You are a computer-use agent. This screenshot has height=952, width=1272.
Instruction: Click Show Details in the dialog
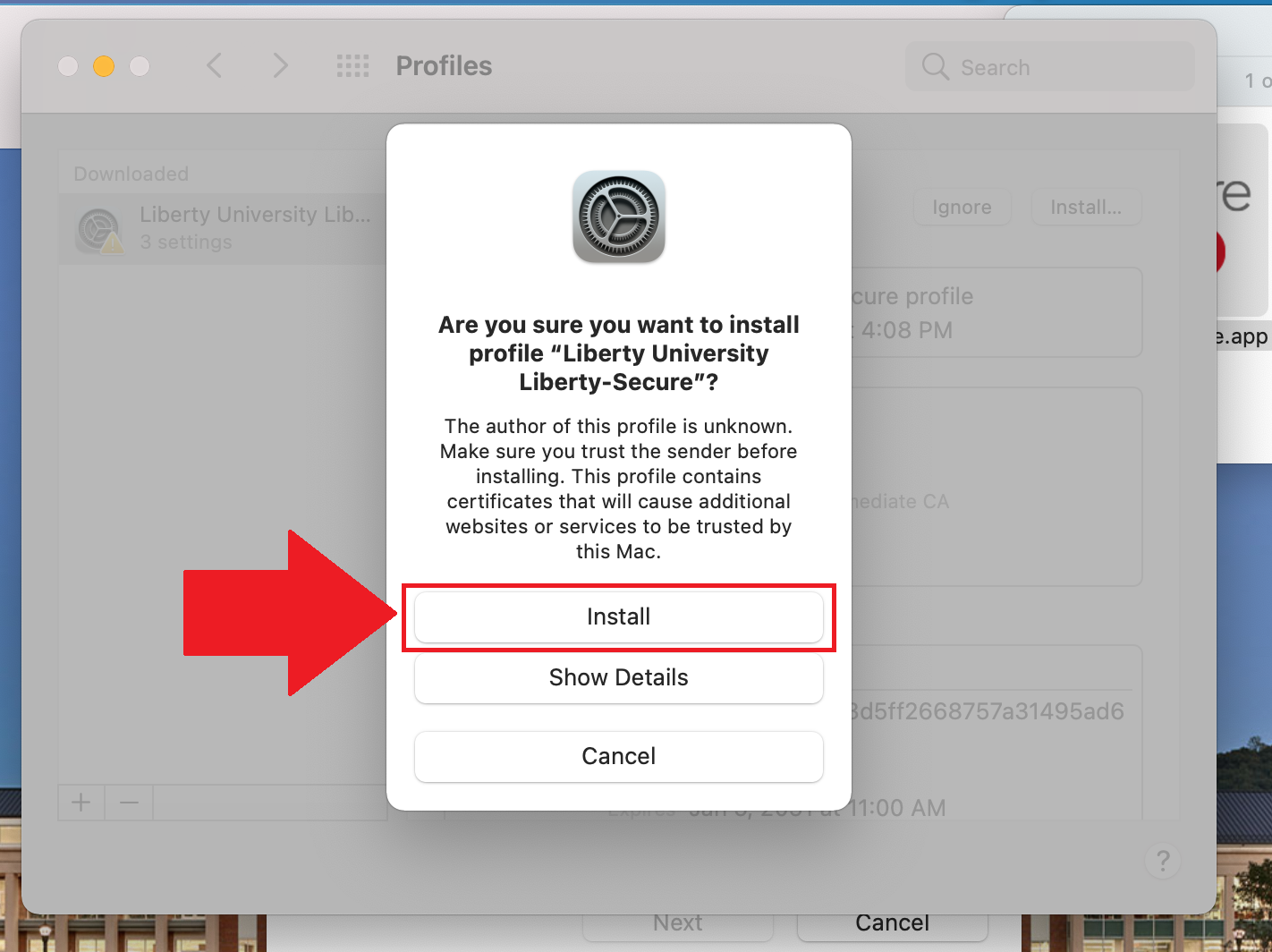click(x=618, y=677)
